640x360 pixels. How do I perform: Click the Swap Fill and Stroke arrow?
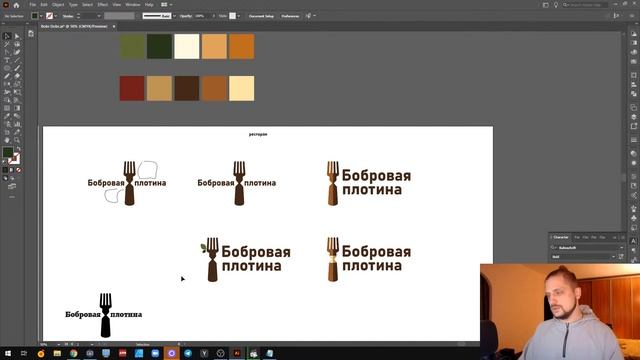(18, 149)
